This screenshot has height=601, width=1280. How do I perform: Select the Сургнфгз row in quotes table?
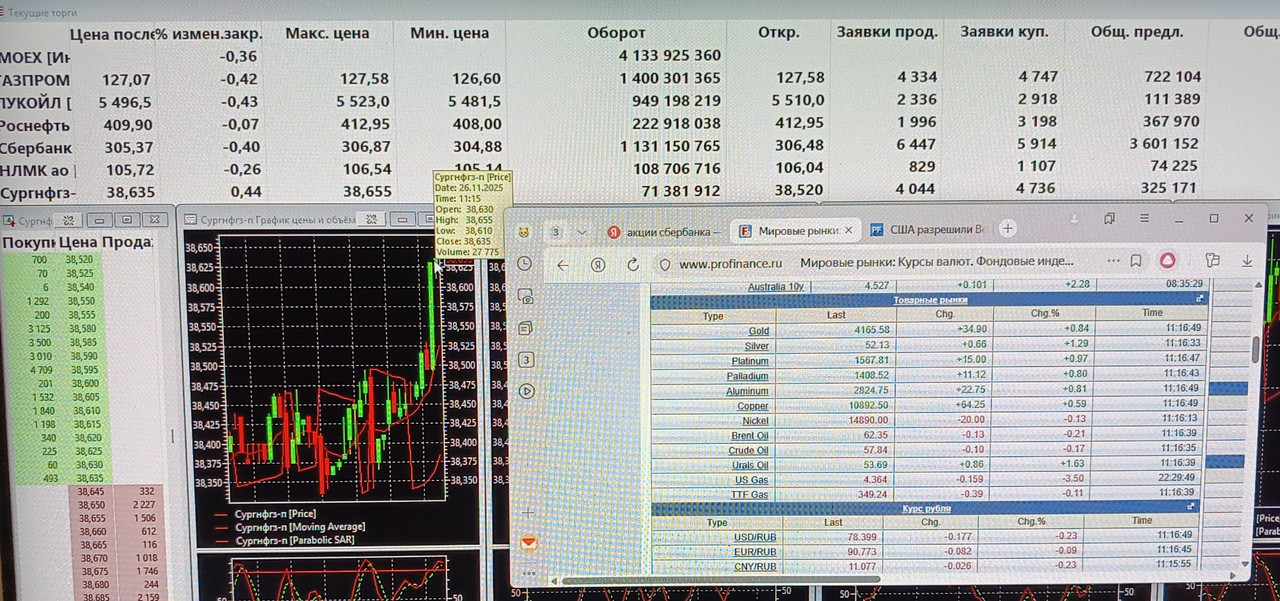tap(640, 190)
